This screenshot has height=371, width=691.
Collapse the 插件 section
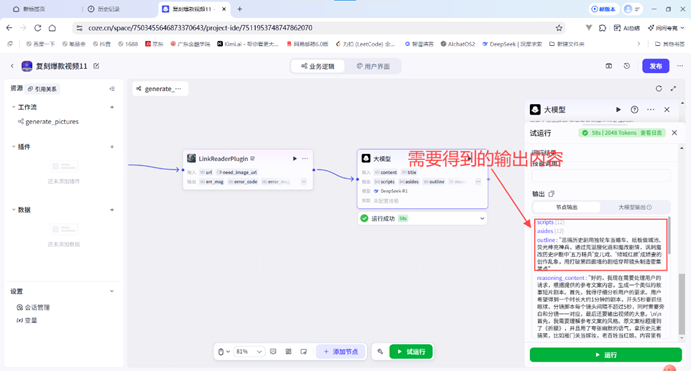[13, 147]
